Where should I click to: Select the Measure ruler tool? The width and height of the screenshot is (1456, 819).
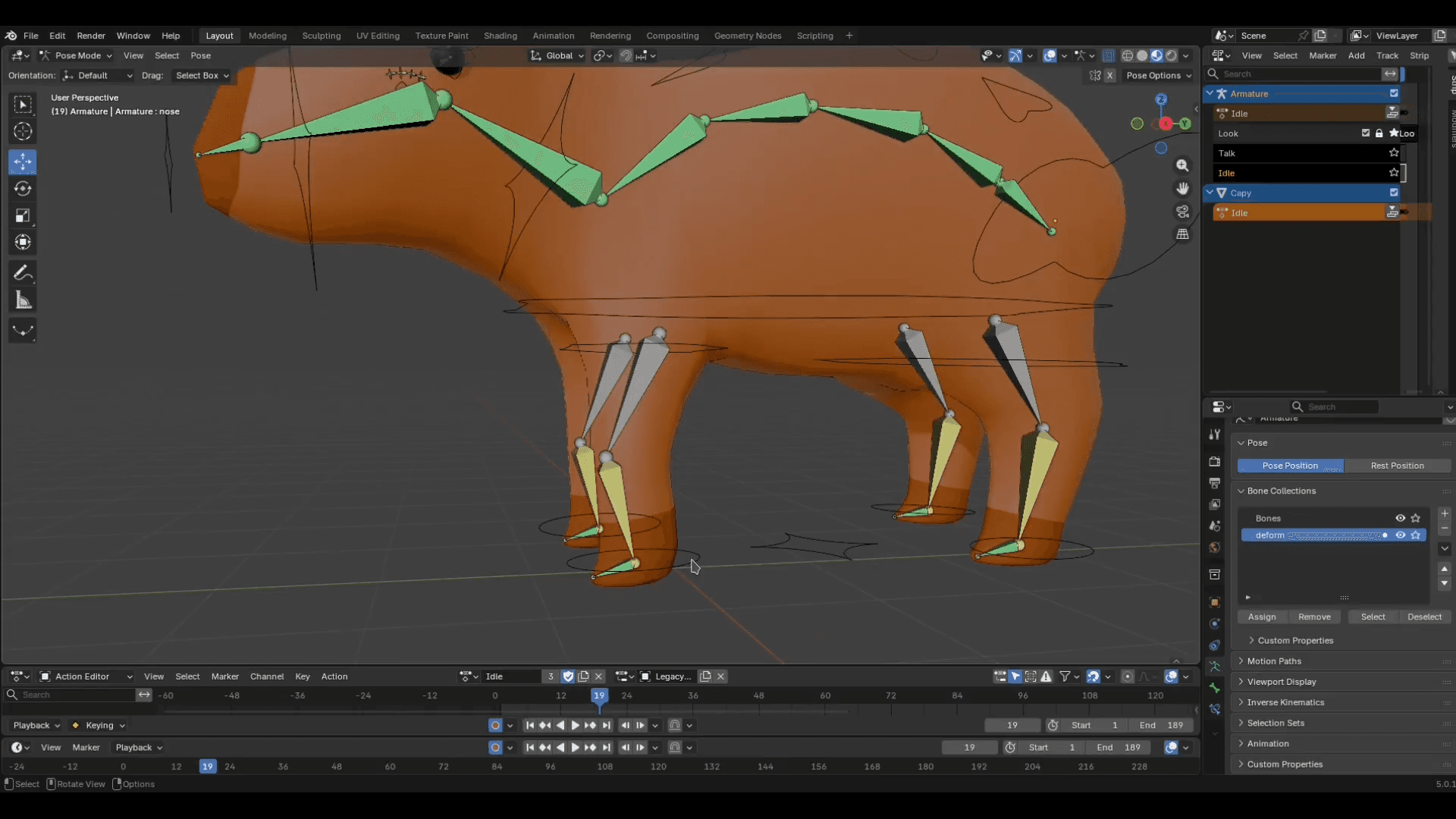[23, 301]
